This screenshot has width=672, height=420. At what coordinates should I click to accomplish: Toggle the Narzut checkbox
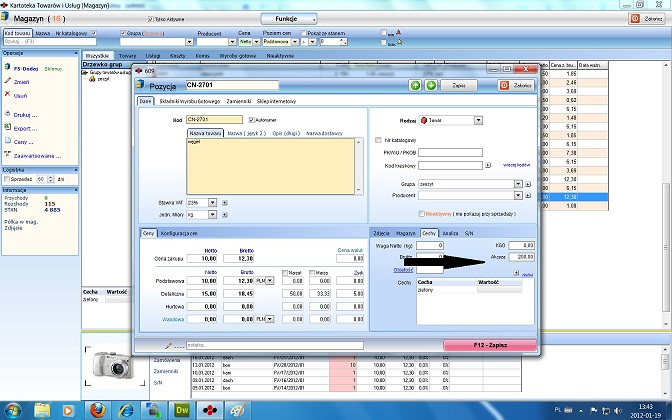[x=285, y=273]
